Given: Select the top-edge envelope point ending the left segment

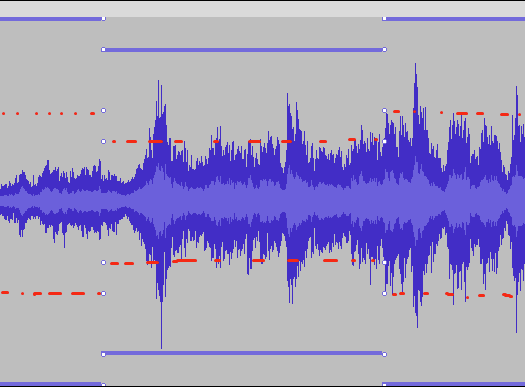Looking at the screenshot, I should pyautogui.click(x=103, y=19).
